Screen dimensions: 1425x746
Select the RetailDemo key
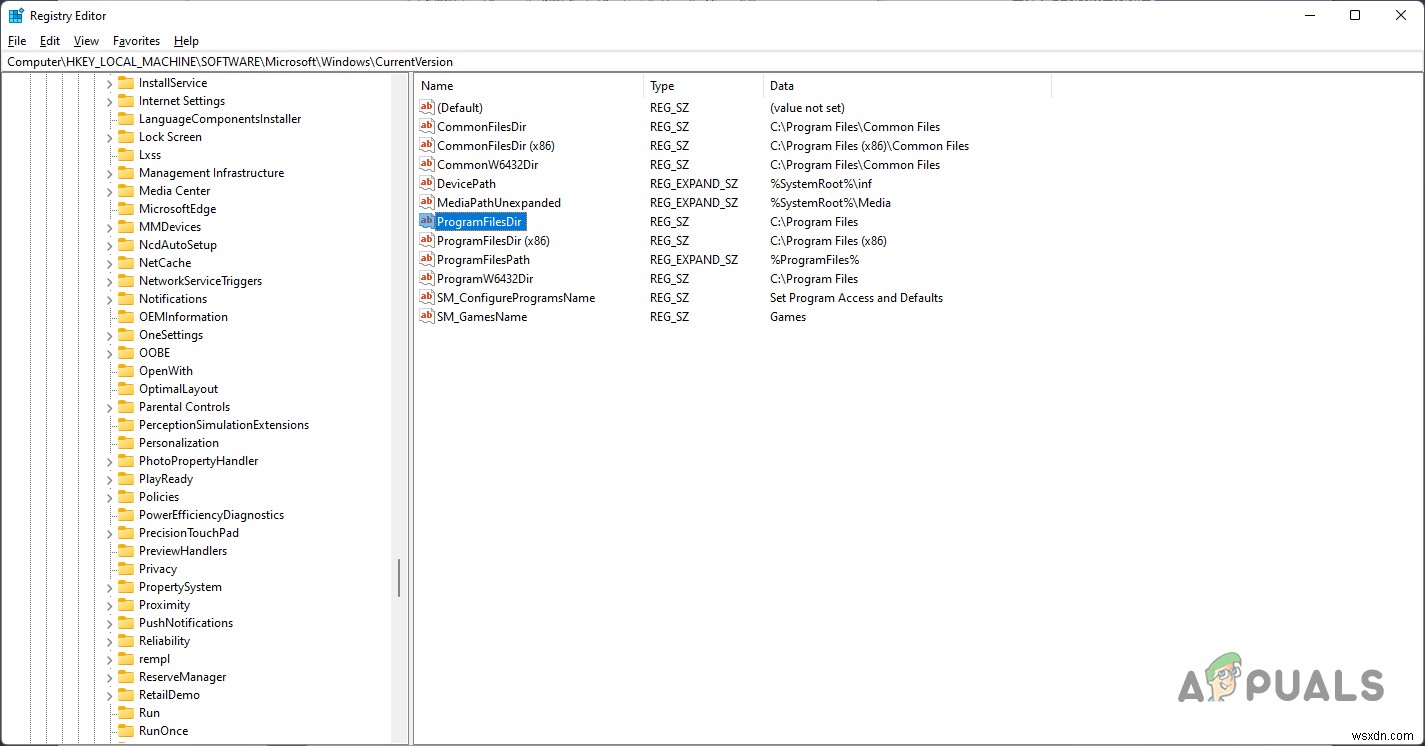(x=169, y=695)
